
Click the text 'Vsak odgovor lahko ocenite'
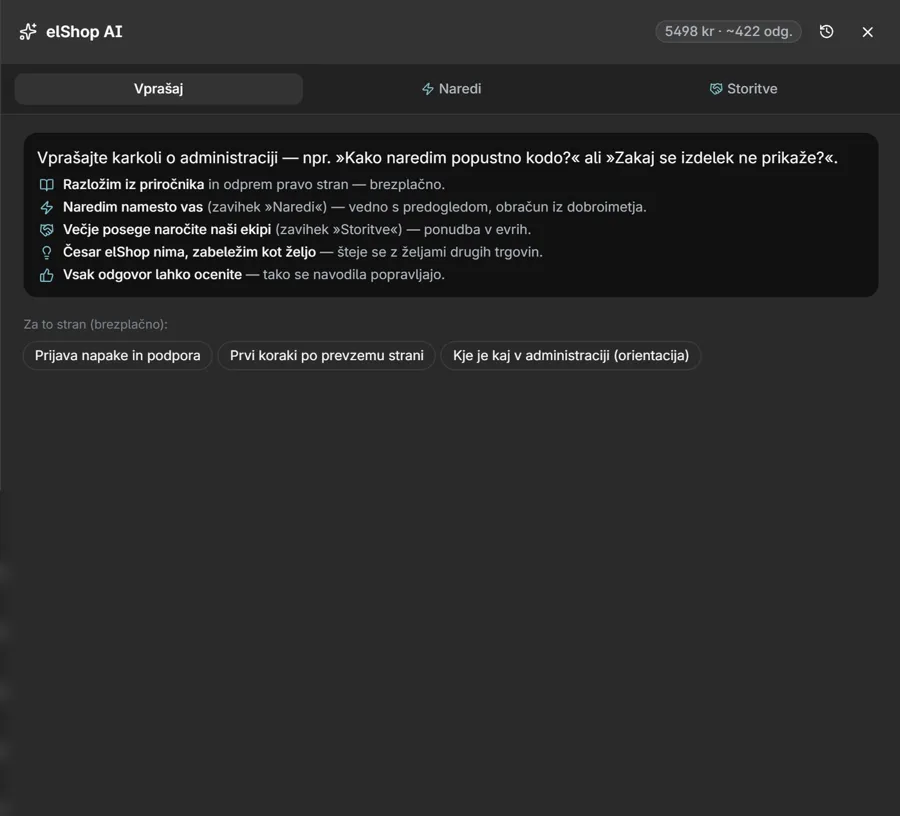point(152,275)
